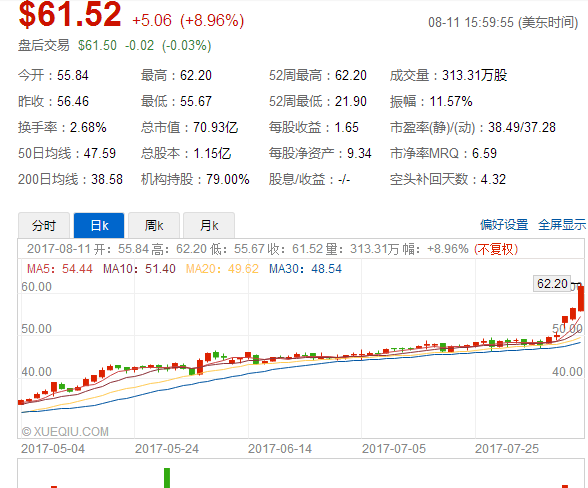
Task: Open the 月k monthly chart tab
Action: [x=209, y=225]
